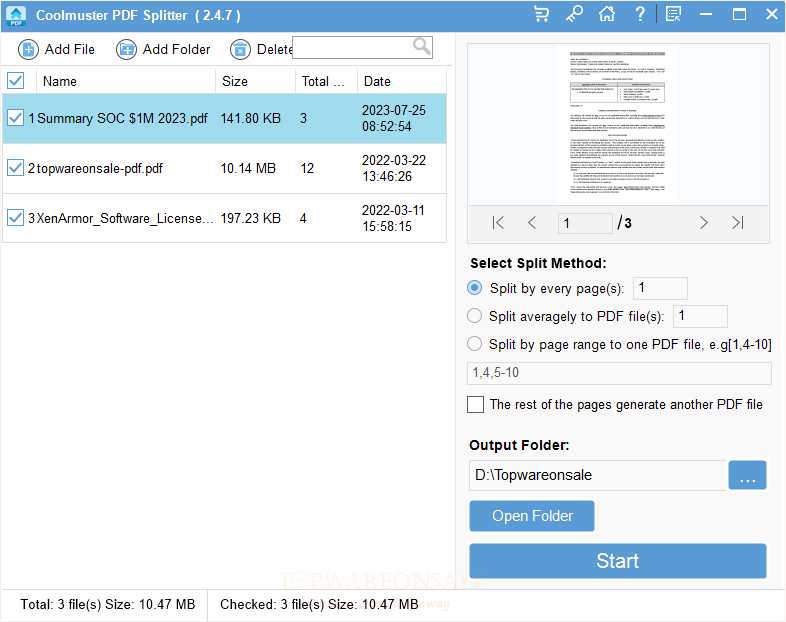
Task: Click the D:\Topwareonsale output path field
Action: point(598,475)
